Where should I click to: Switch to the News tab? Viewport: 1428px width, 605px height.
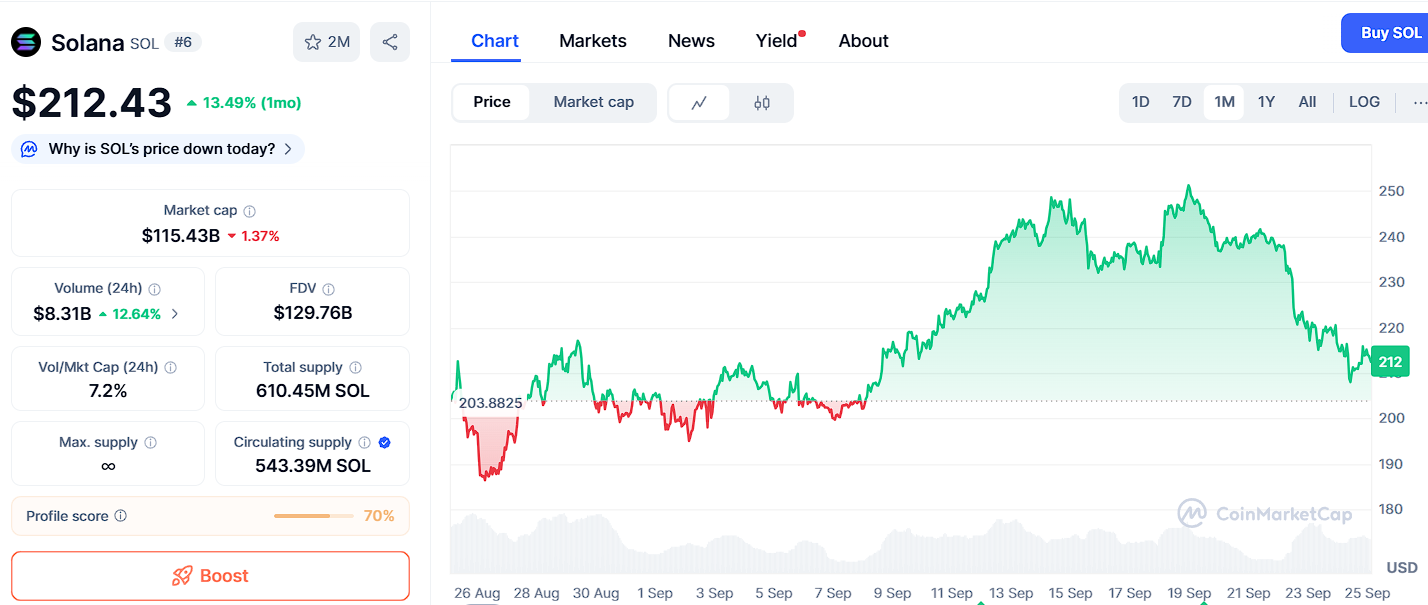[691, 41]
